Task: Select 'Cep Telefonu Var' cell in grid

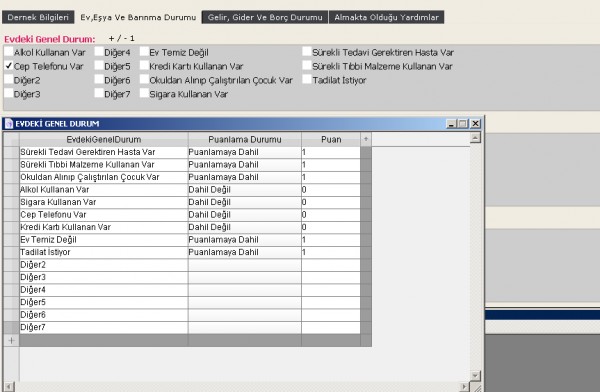Action: point(104,215)
